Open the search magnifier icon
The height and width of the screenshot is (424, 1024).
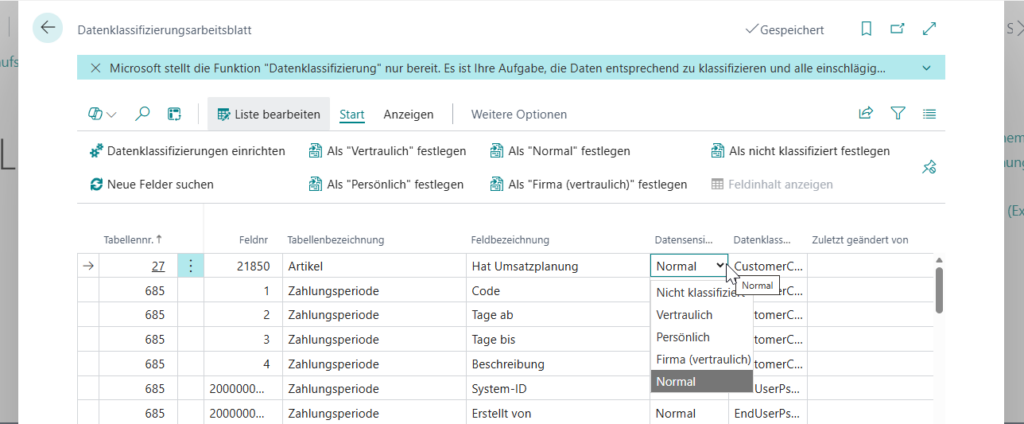pos(142,114)
